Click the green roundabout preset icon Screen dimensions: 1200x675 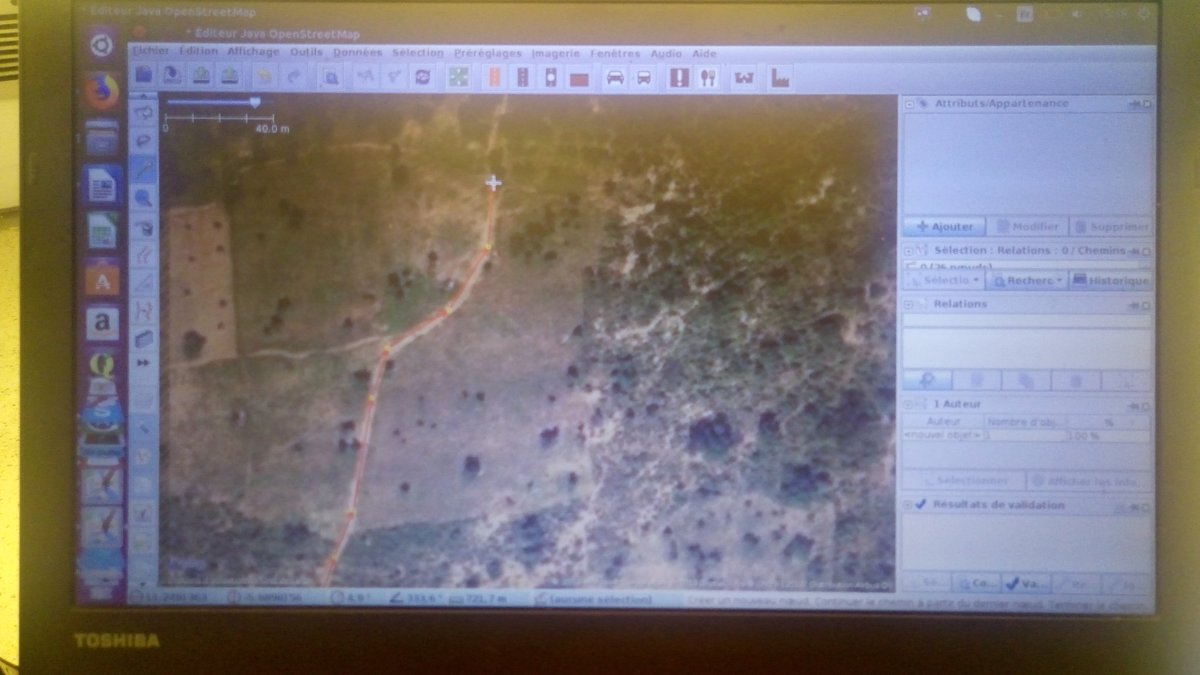[x=458, y=77]
